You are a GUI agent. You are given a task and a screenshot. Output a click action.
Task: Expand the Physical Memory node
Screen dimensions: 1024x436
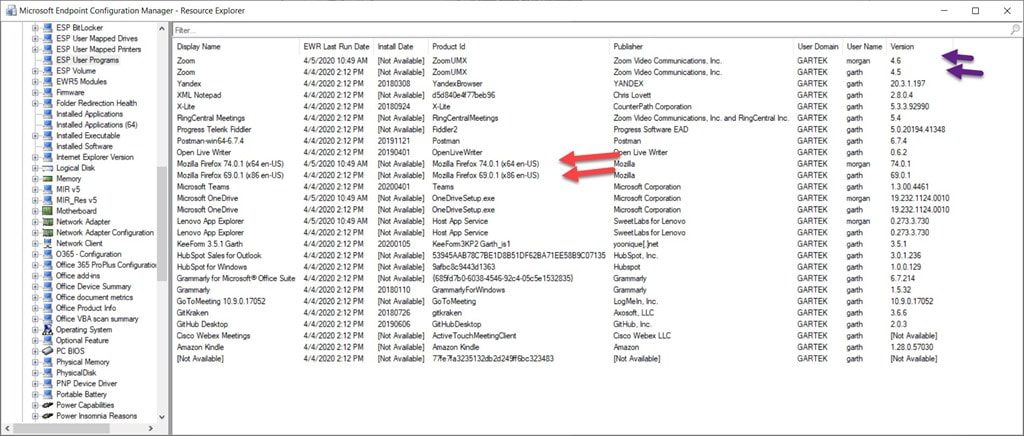click(x=35, y=362)
